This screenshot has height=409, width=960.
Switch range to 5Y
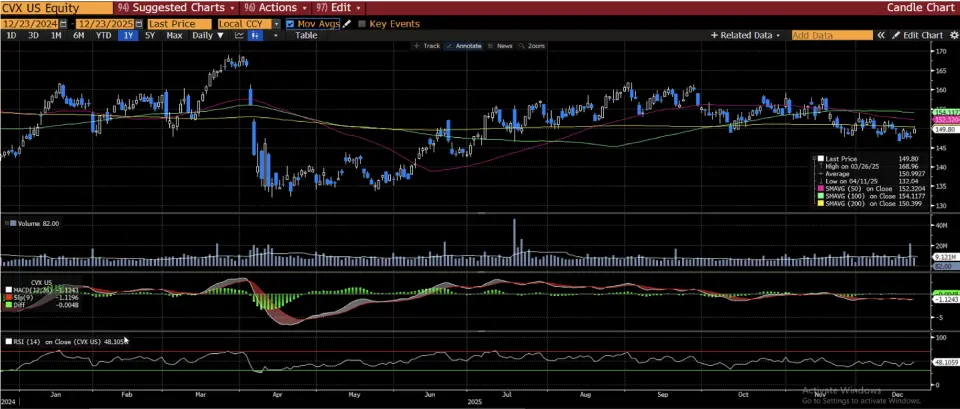coord(149,35)
